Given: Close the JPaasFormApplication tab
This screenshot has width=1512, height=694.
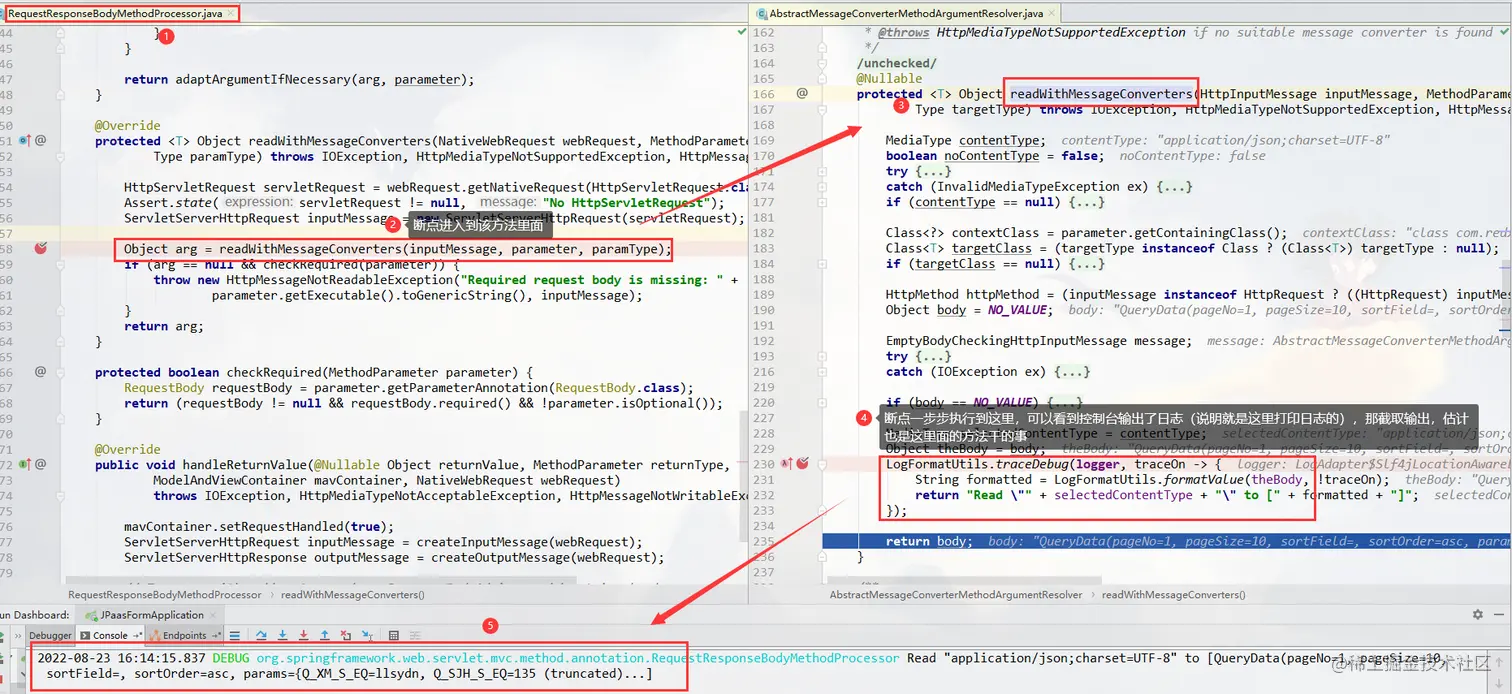Looking at the screenshot, I should 213,615.
